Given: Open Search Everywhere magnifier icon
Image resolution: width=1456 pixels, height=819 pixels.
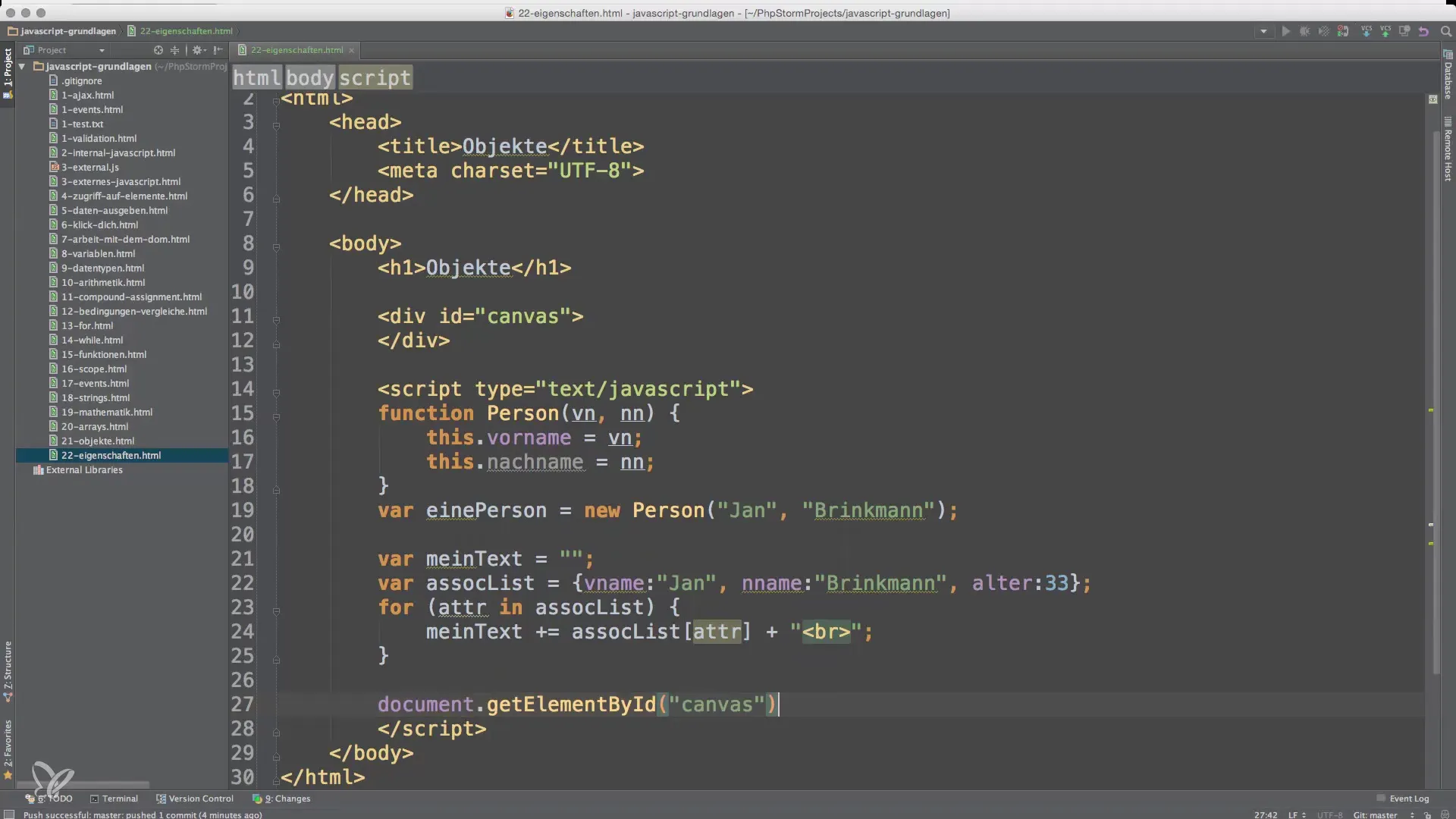Looking at the screenshot, I should (1445, 31).
